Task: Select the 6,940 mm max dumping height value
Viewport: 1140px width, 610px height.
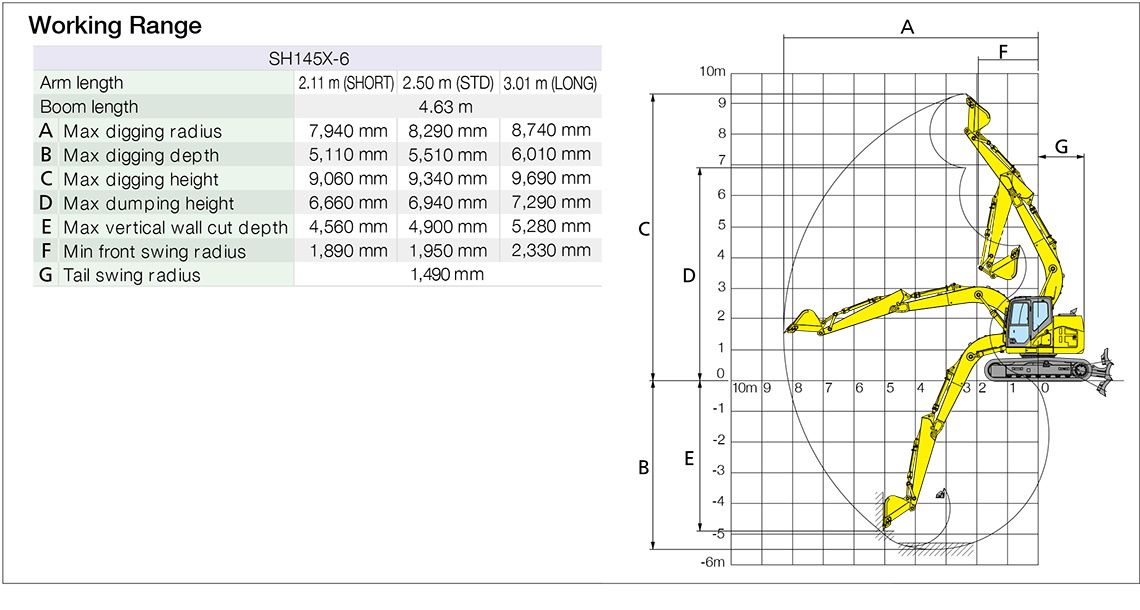Action: (x=448, y=203)
